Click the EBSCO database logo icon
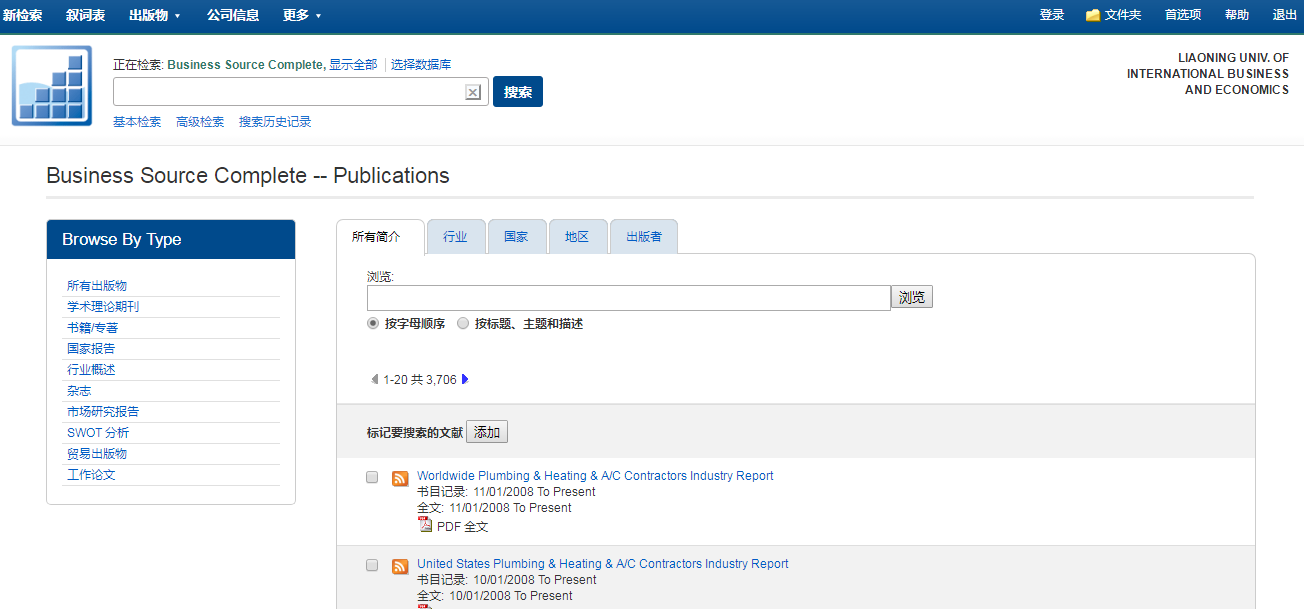The height and width of the screenshot is (609, 1304). (52, 86)
